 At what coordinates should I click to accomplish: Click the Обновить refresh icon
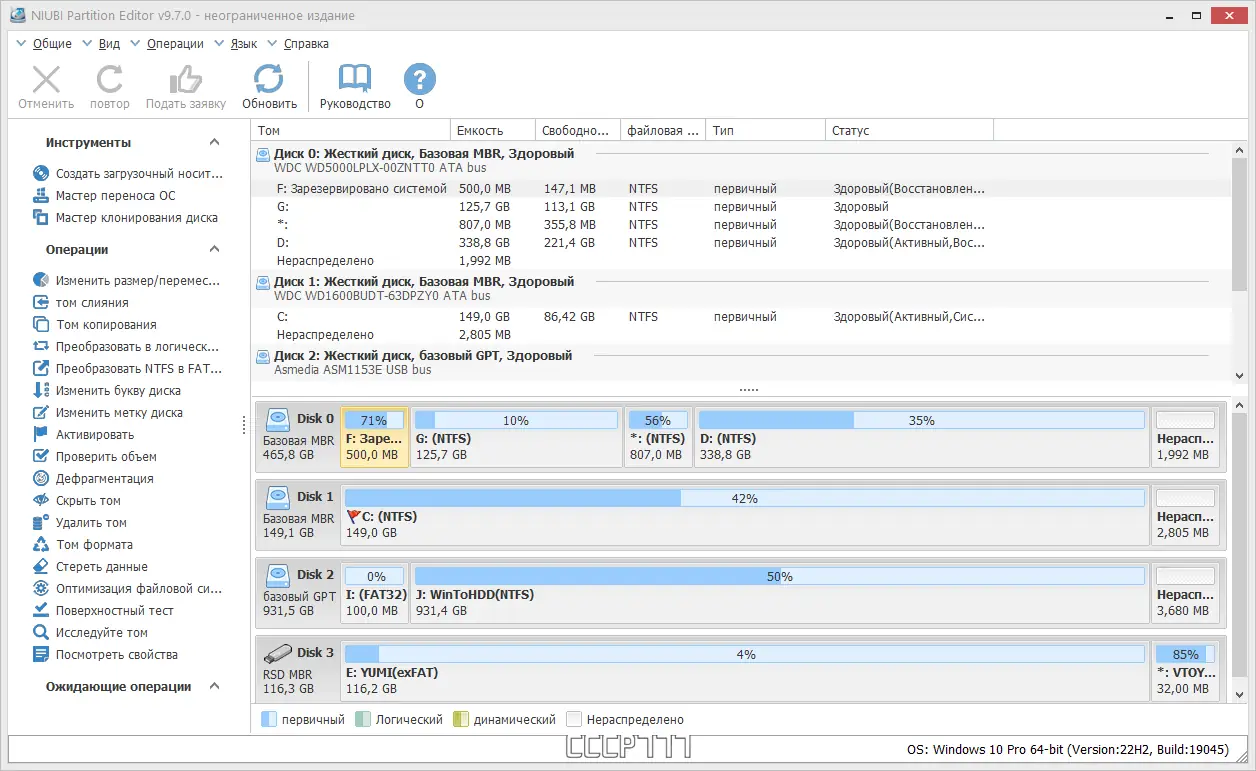[x=269, y=79]
